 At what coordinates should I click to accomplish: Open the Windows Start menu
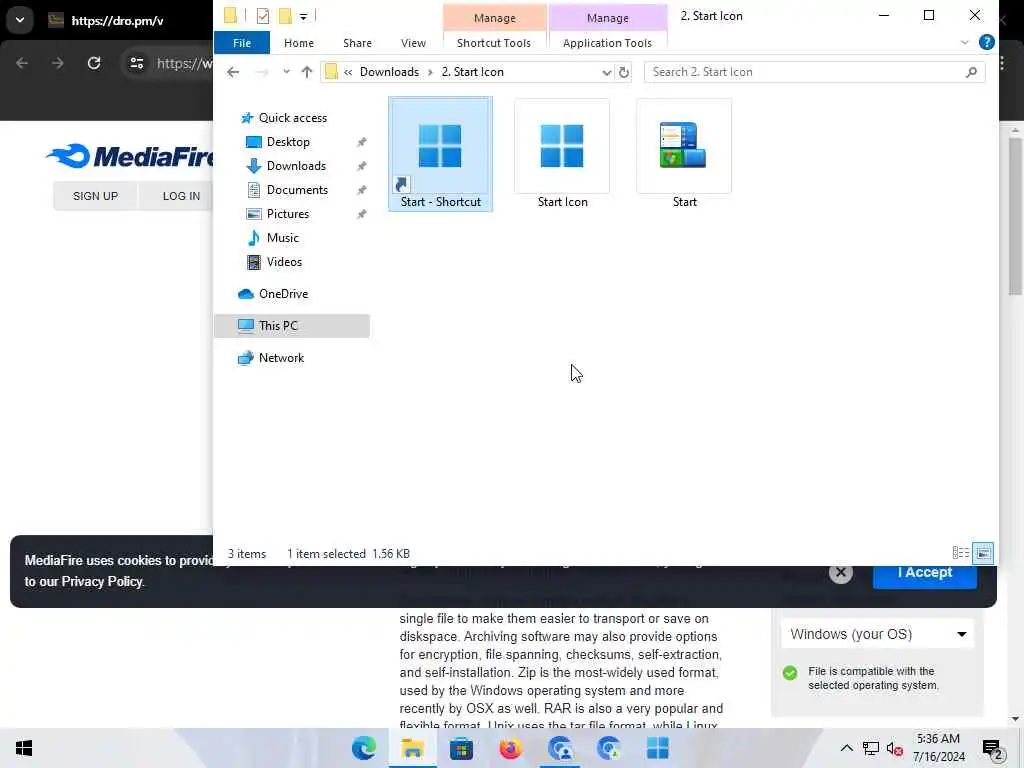24,748
